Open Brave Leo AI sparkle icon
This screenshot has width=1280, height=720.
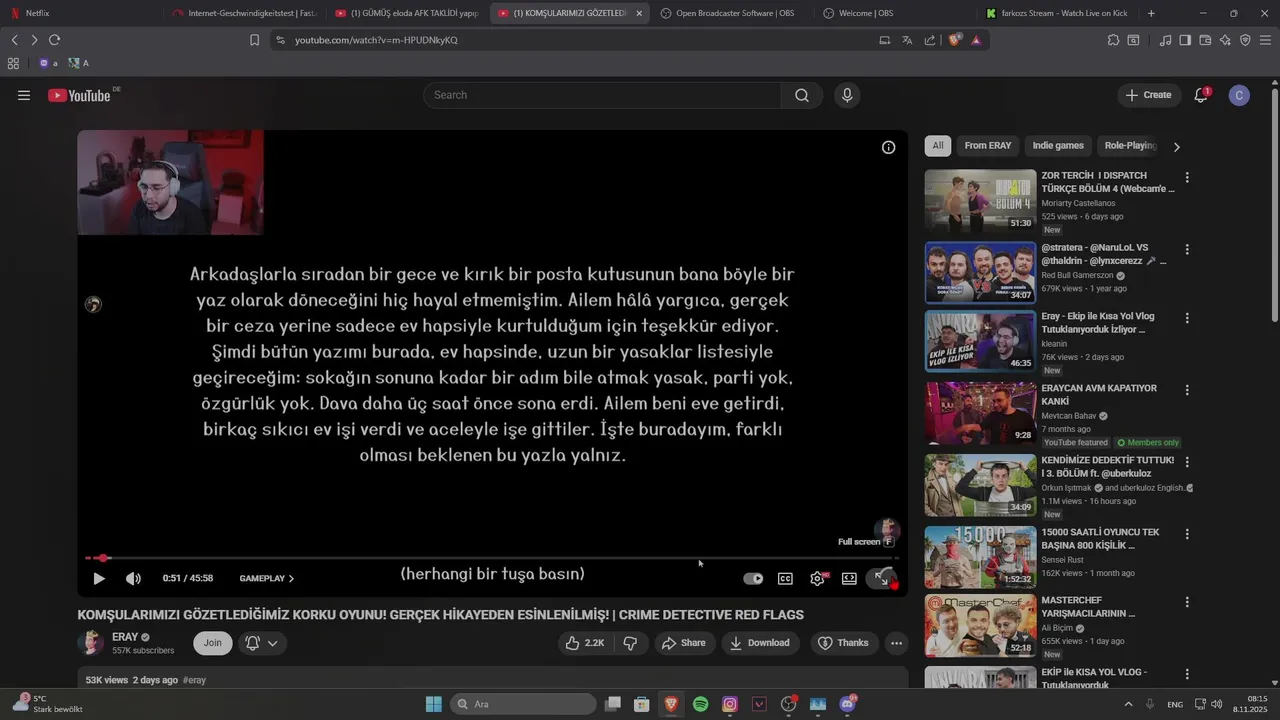(x=1225, y=40)
